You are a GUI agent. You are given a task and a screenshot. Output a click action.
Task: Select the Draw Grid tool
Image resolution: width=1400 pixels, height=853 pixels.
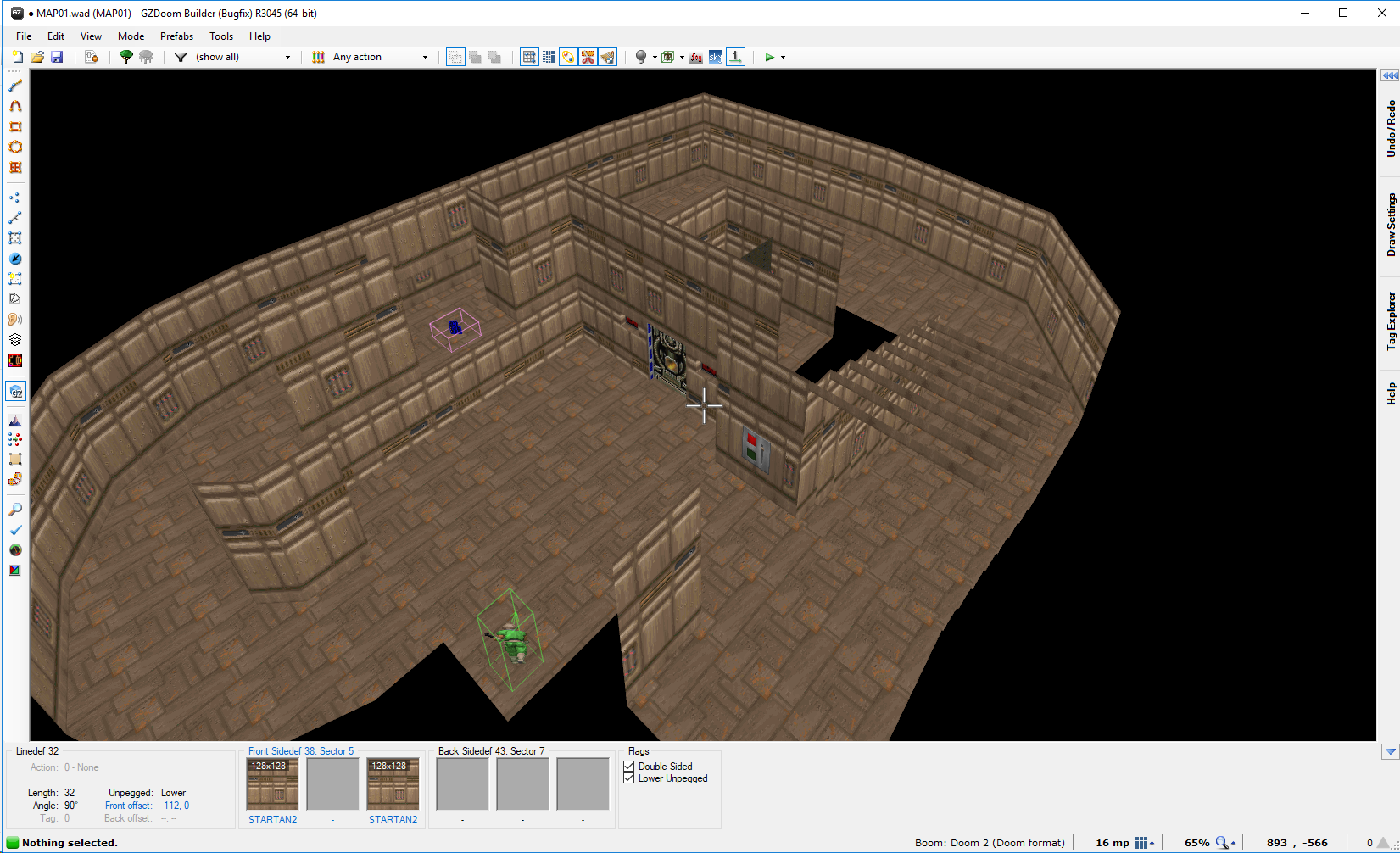pos(15,167)
